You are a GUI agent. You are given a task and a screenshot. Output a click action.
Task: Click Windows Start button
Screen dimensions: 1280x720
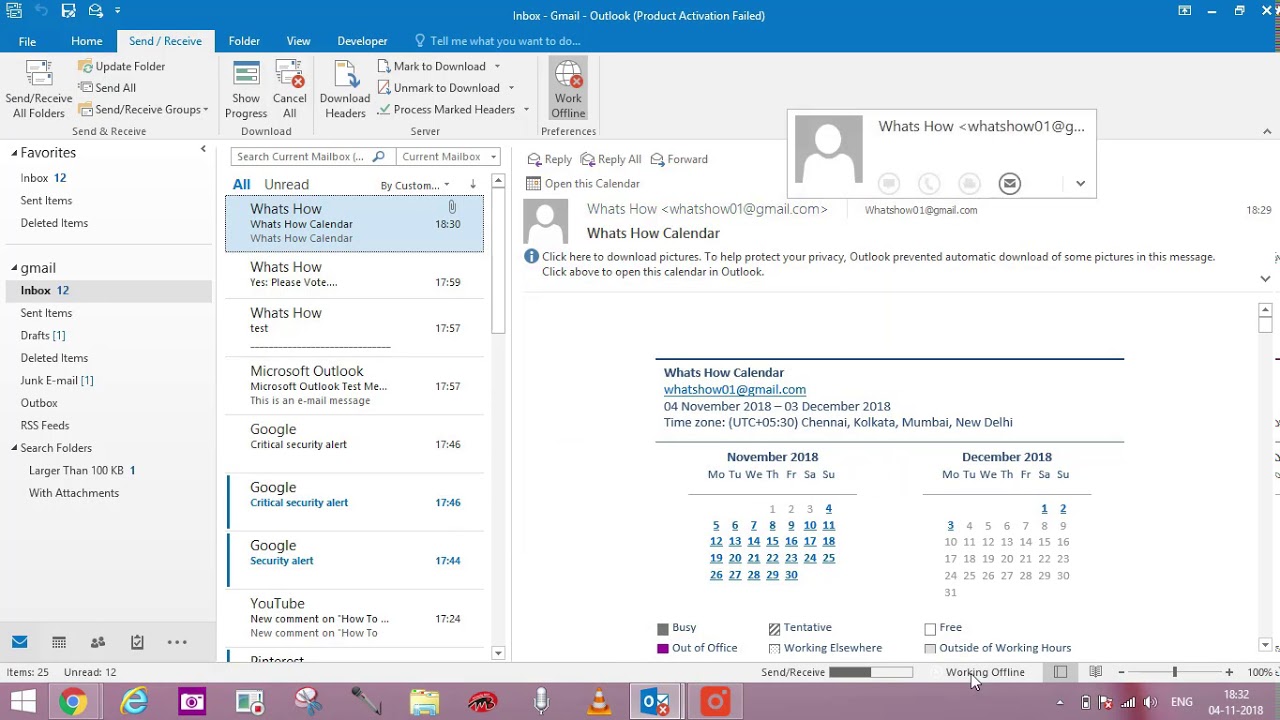click(22, 702)
